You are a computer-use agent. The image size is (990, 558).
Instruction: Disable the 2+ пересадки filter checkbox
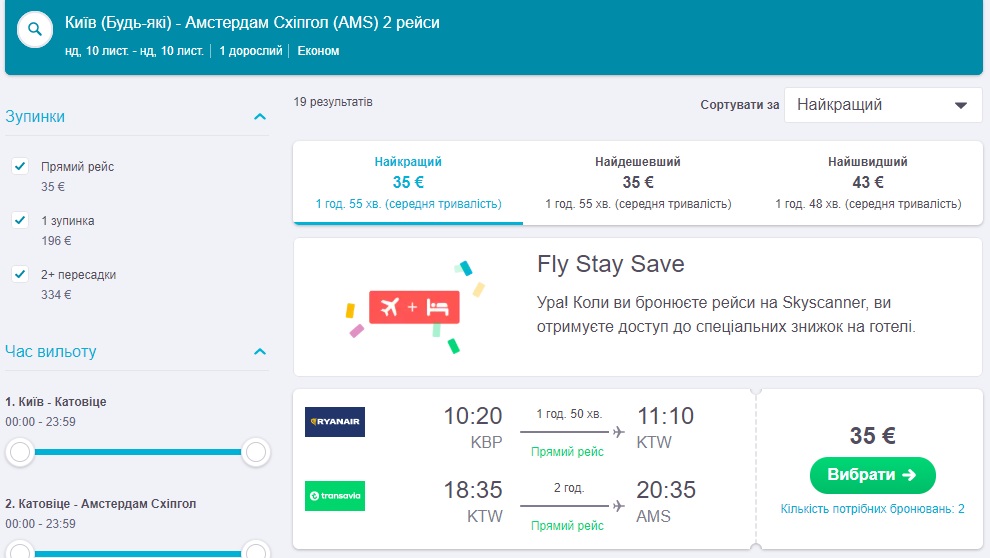[19, 274]
